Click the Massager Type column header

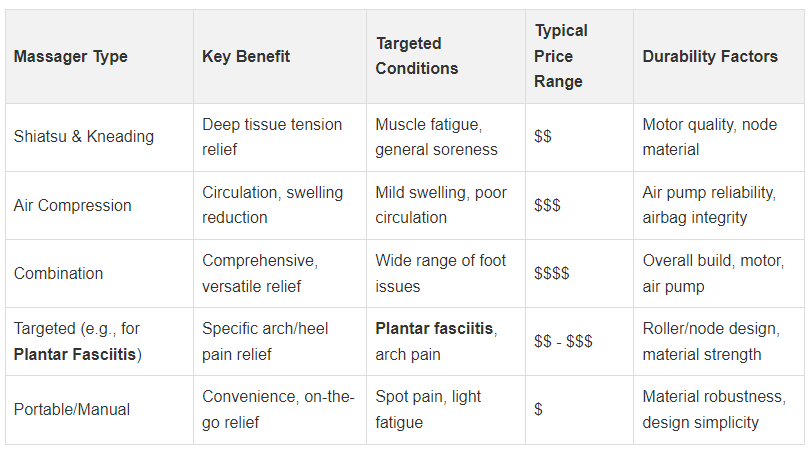70,57
